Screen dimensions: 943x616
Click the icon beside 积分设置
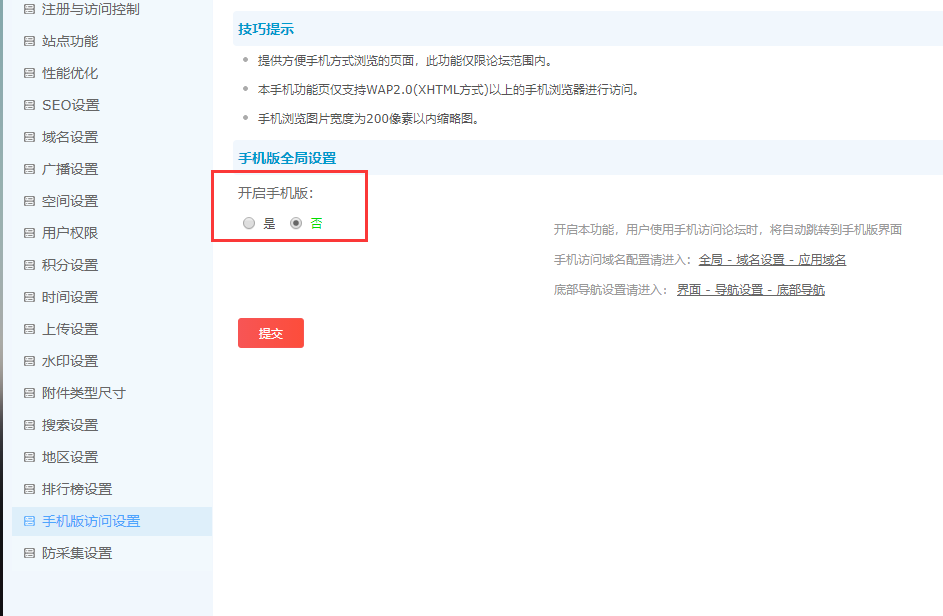(x=29, y=265)
